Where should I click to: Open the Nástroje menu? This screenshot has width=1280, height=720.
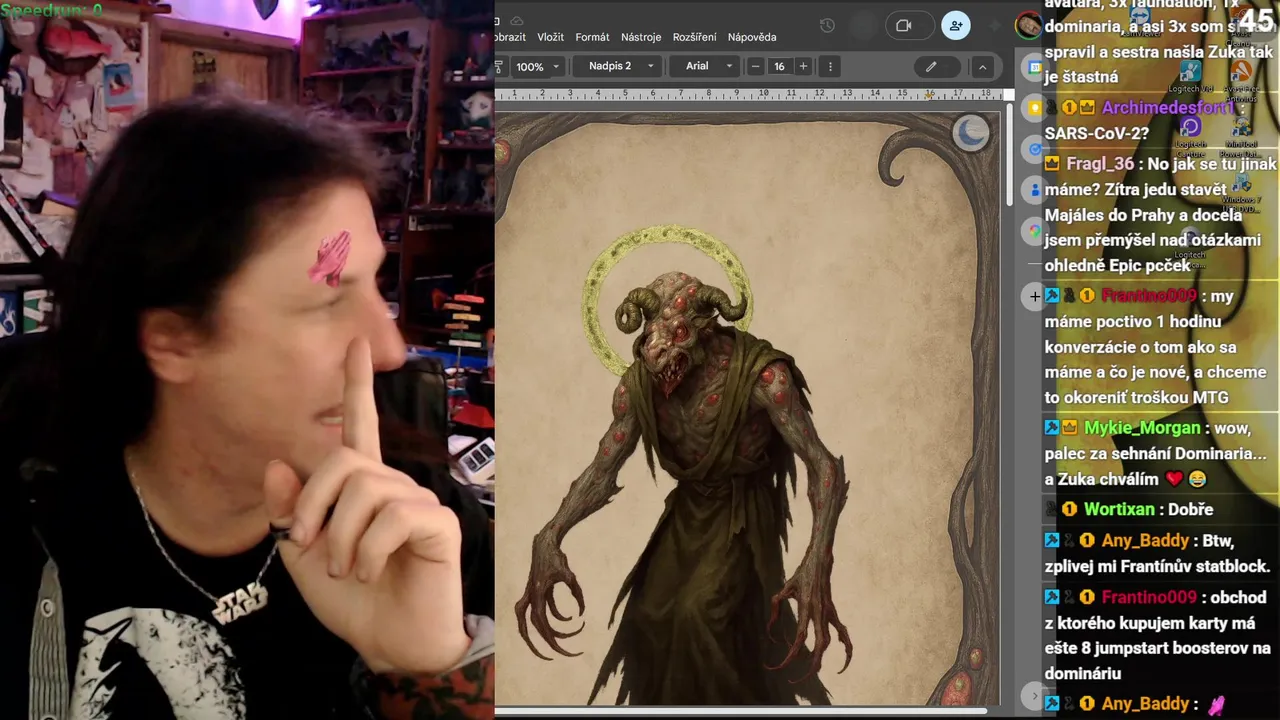click(641, 37)
